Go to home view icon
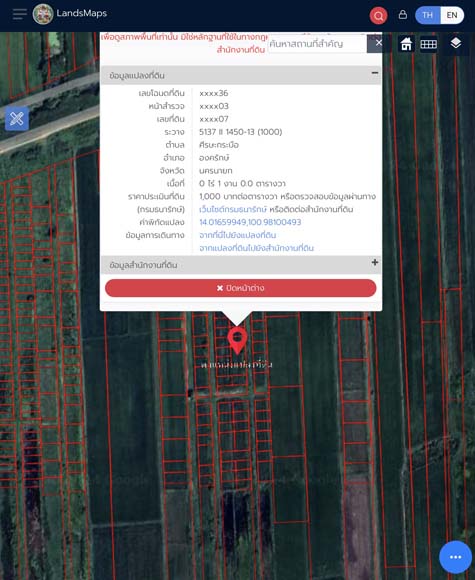 (x=406, y=44)
